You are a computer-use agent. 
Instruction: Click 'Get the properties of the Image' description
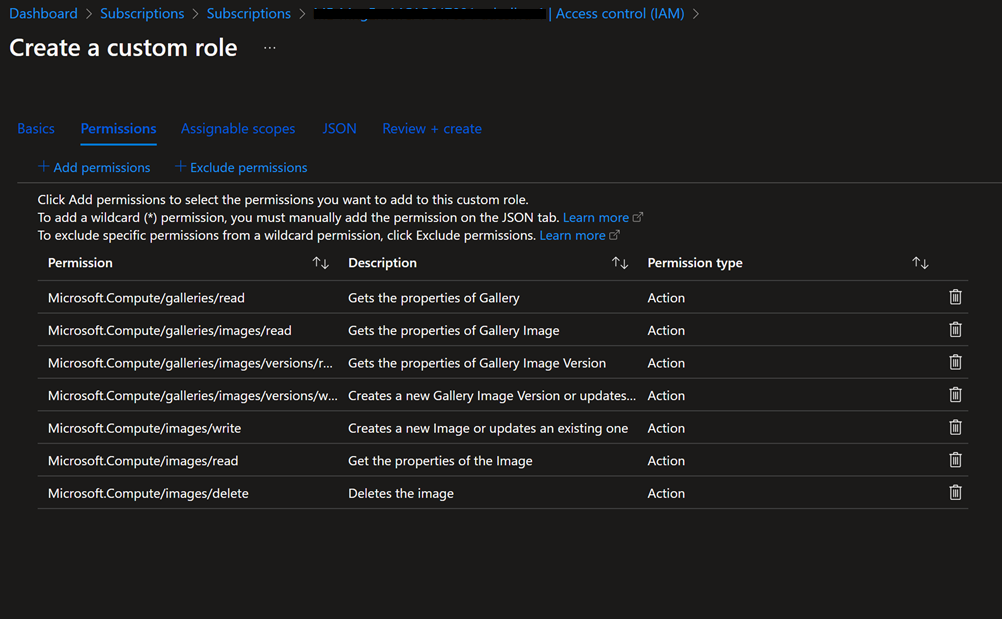click(x=440, y=461)
